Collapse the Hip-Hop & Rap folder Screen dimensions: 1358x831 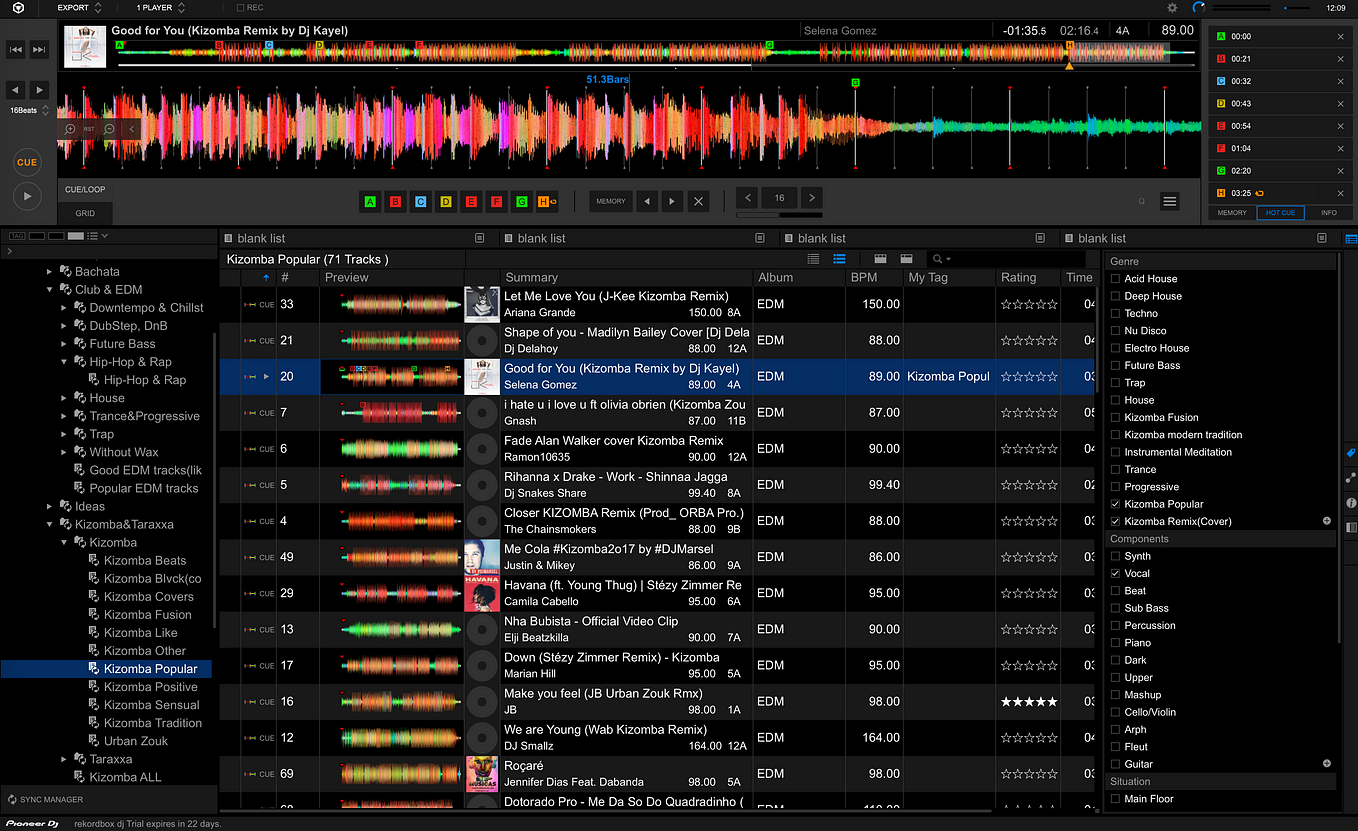pos(64,362)
